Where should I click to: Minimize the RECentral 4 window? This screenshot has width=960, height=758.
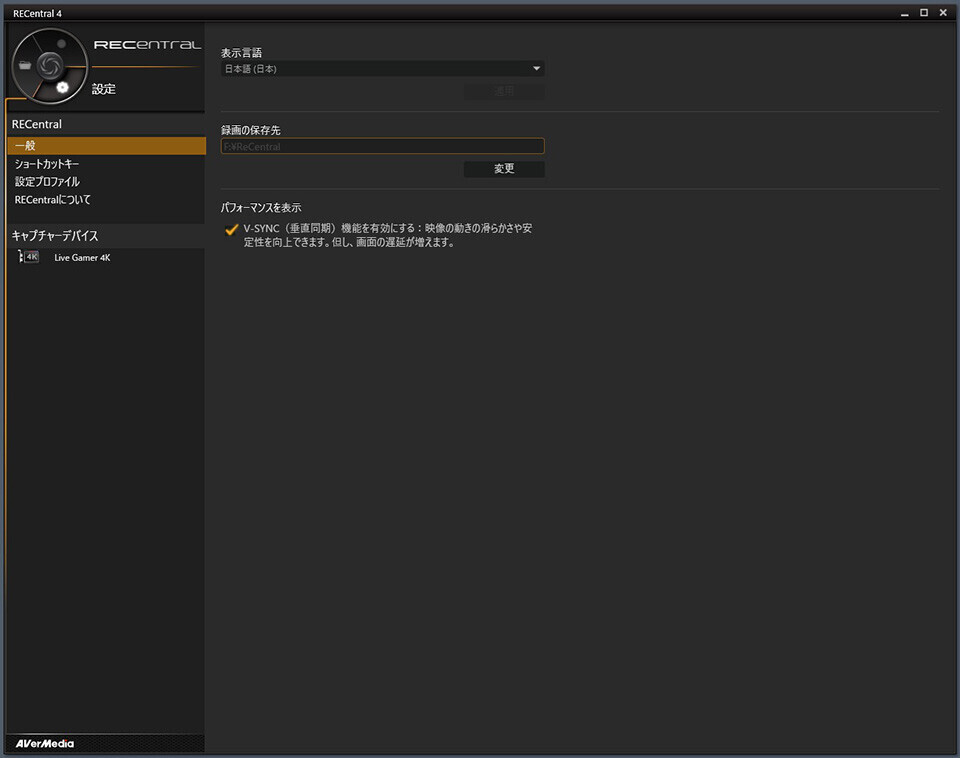pos(904,13)
